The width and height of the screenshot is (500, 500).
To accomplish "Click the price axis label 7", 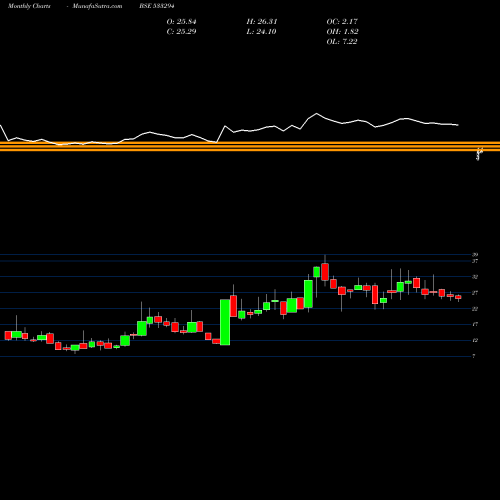I will point(474,356).
